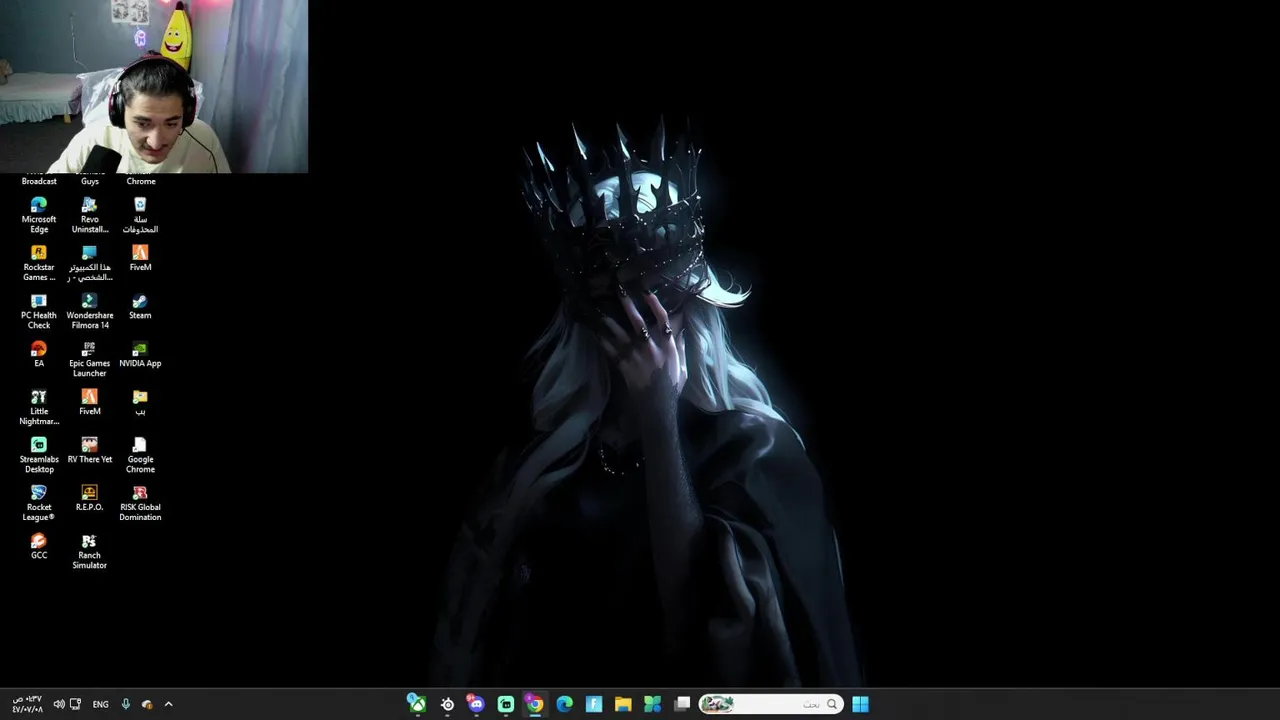Open volume control in system tray
Screen dimensions: 1280x720
click(58, 704)
